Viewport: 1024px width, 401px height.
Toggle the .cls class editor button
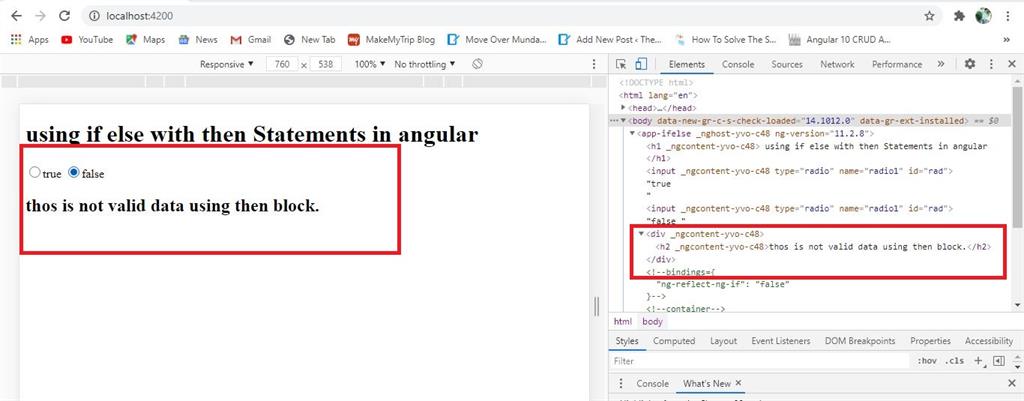click(955, 361)
